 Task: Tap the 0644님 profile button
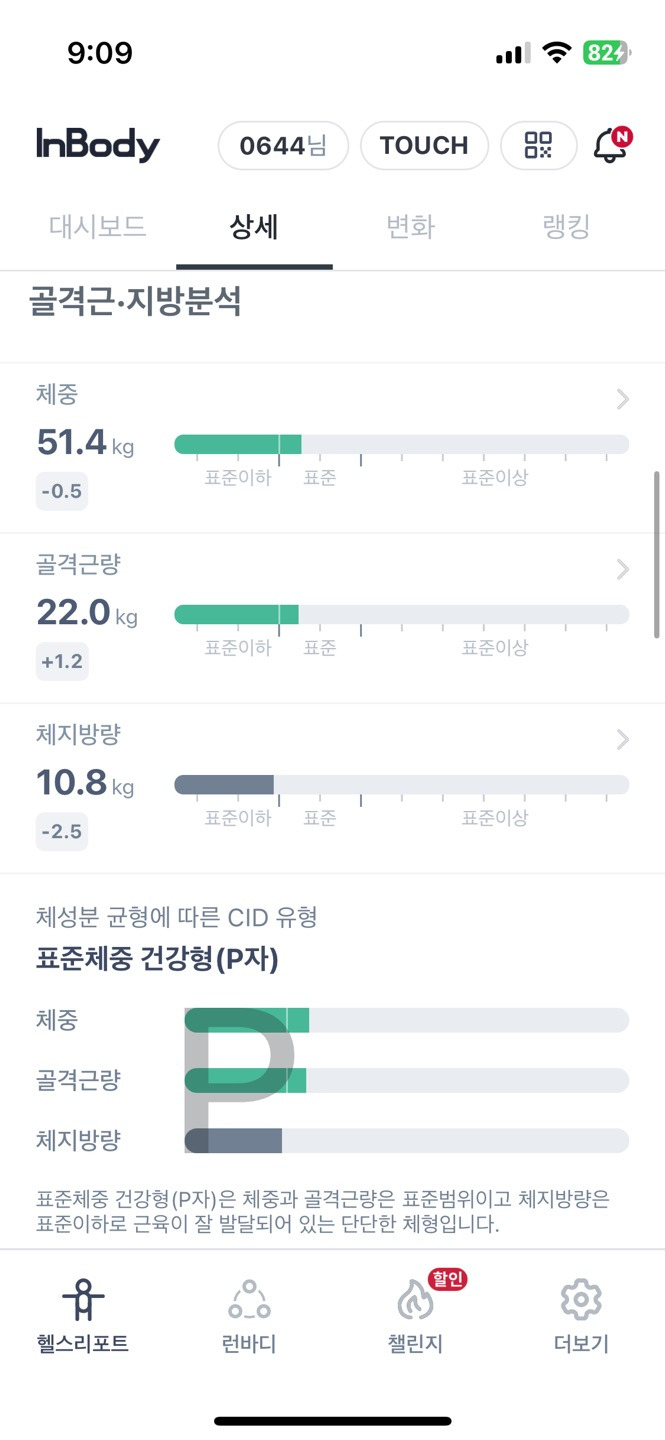click(x=283, y=145)
